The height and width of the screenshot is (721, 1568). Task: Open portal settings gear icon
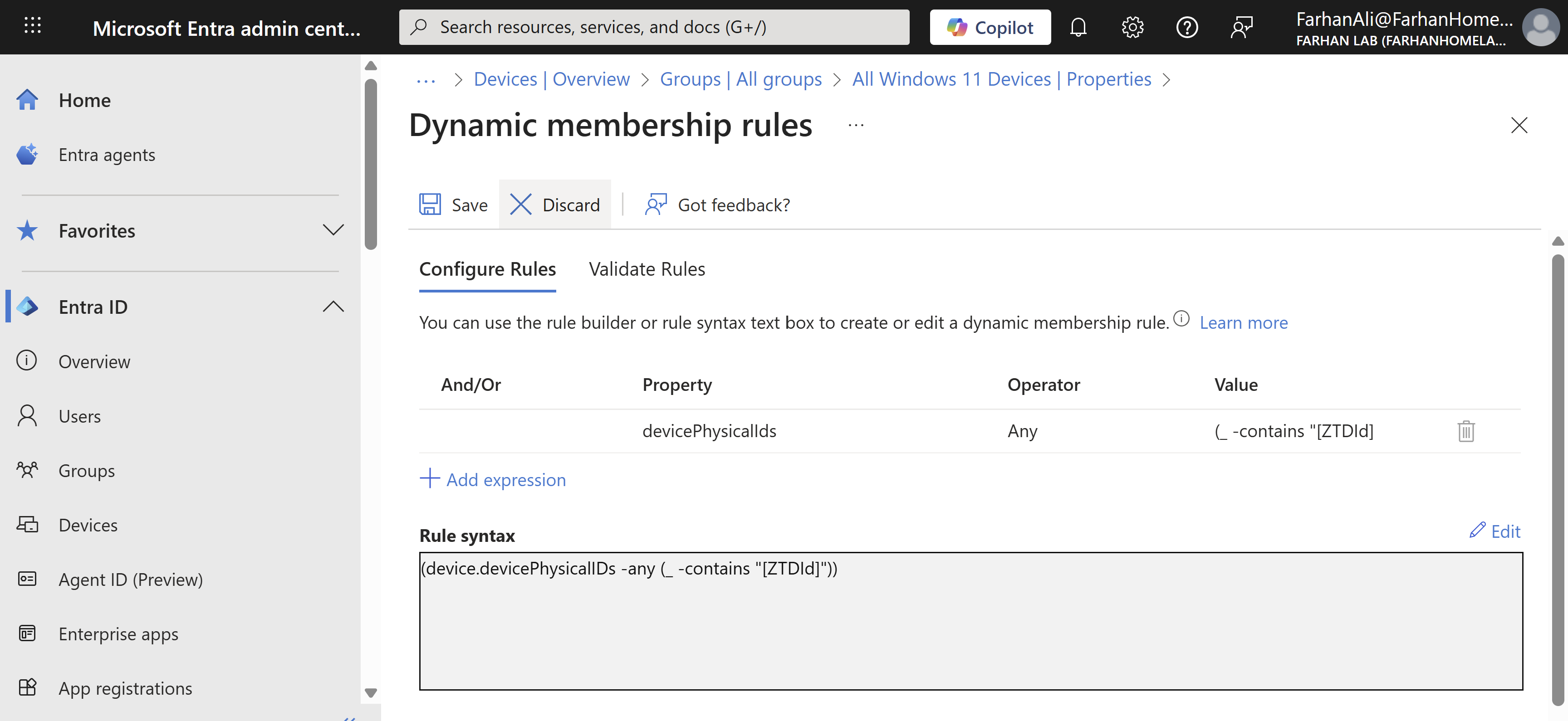(x=1132, y=27)
